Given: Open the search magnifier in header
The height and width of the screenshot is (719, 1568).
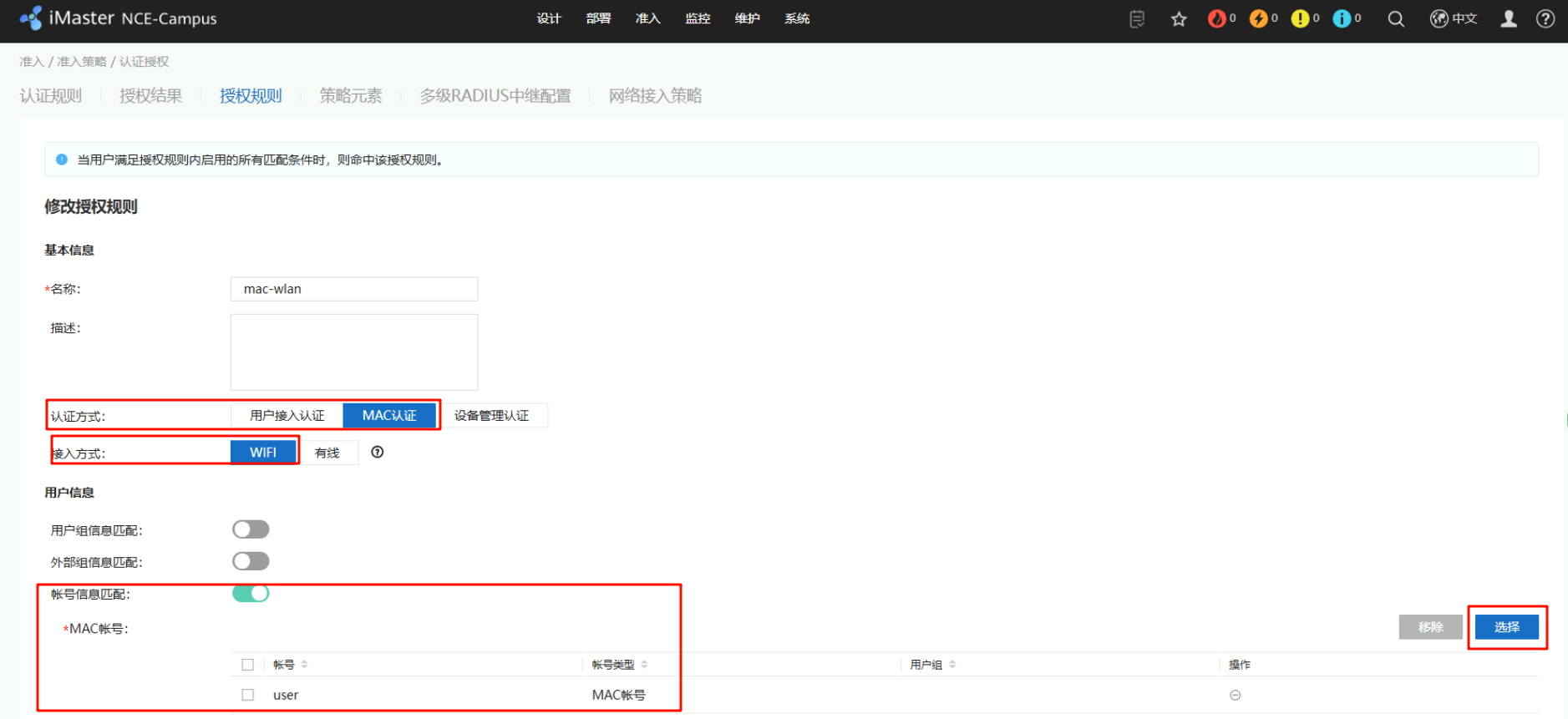Looking at the screenshot, I should coord(1396,19).
